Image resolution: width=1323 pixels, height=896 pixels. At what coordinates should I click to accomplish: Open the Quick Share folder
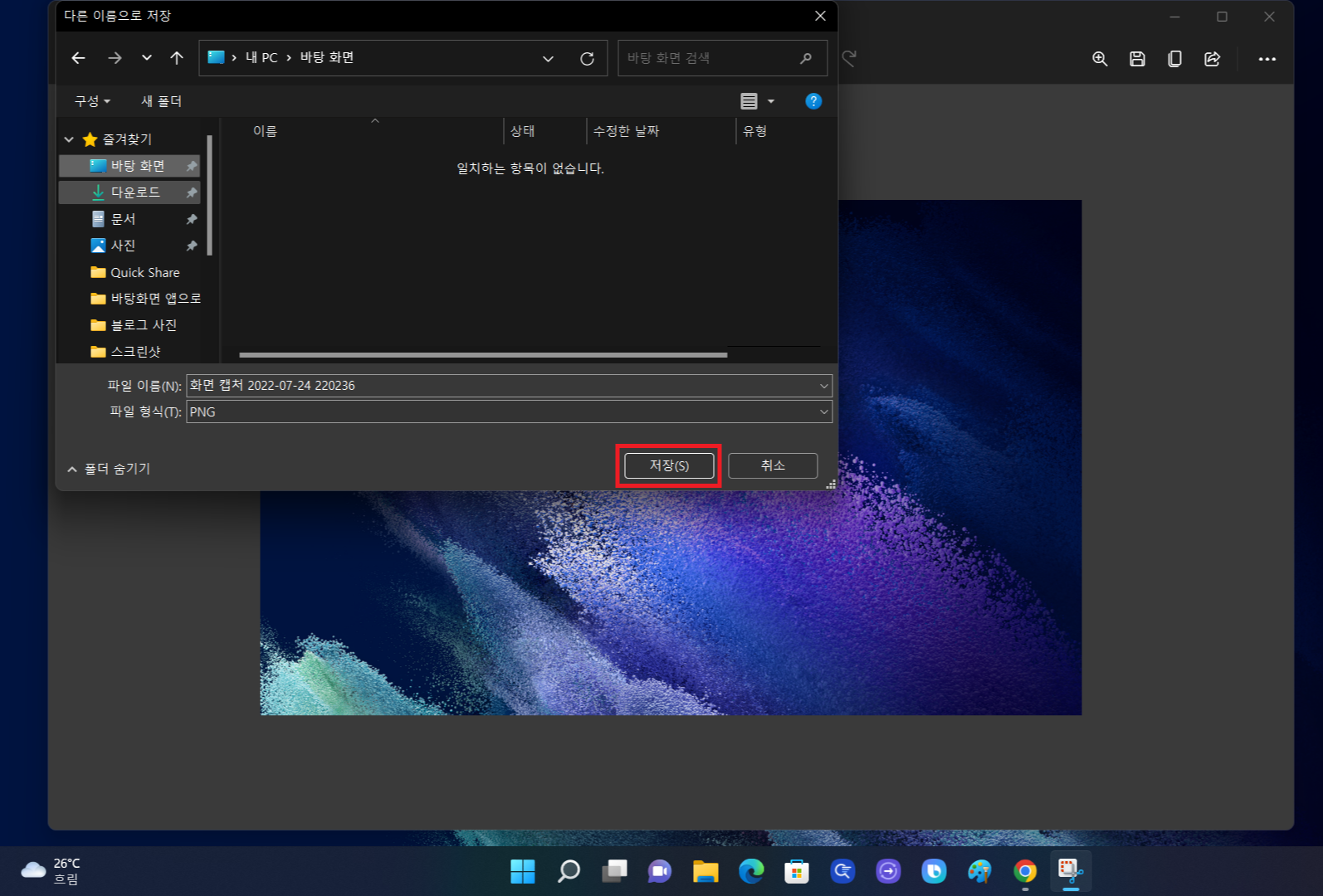pyautogui.click(x=134, y=272)
